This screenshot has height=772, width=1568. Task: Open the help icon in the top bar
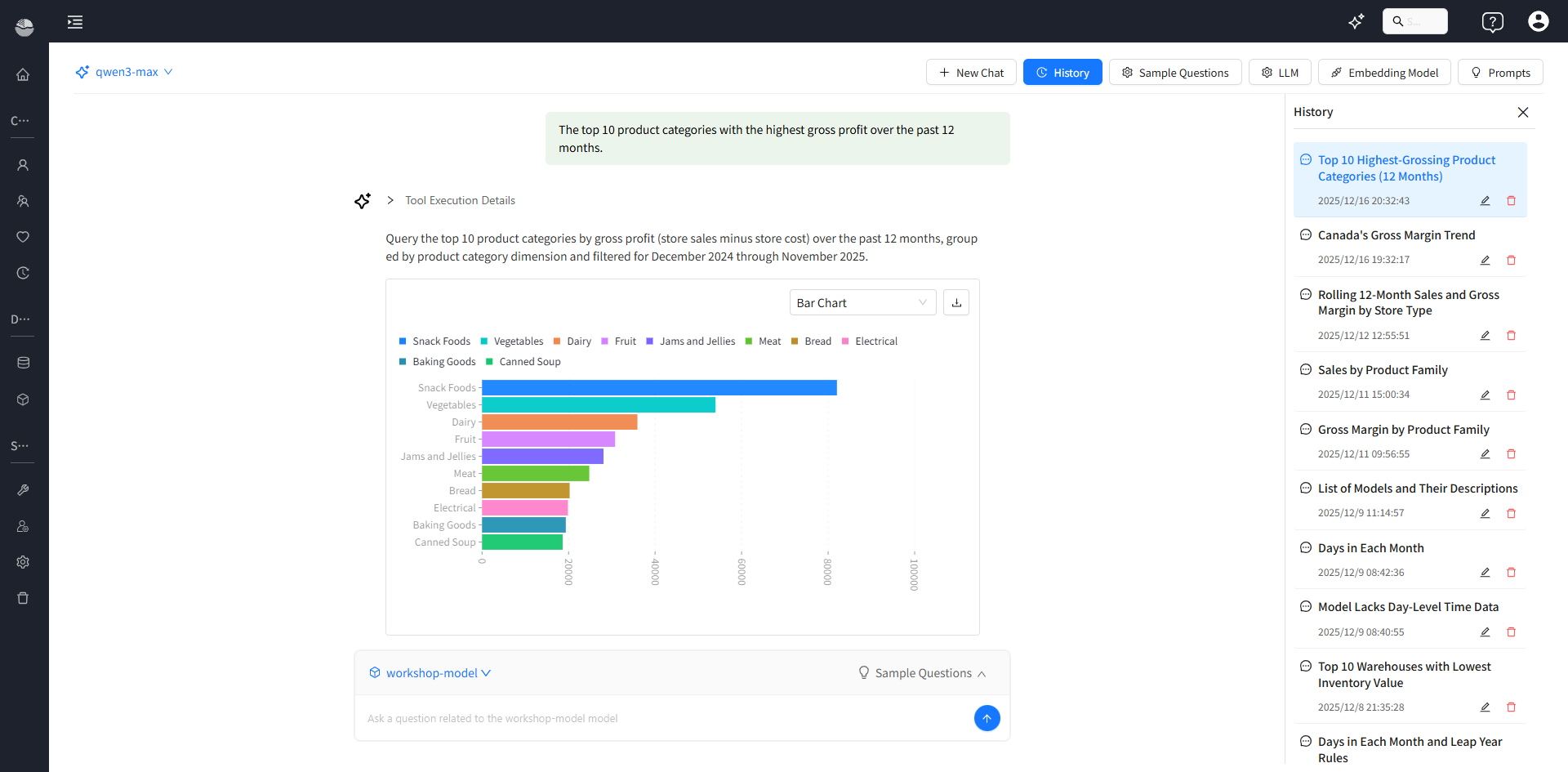coord(1492,22)
